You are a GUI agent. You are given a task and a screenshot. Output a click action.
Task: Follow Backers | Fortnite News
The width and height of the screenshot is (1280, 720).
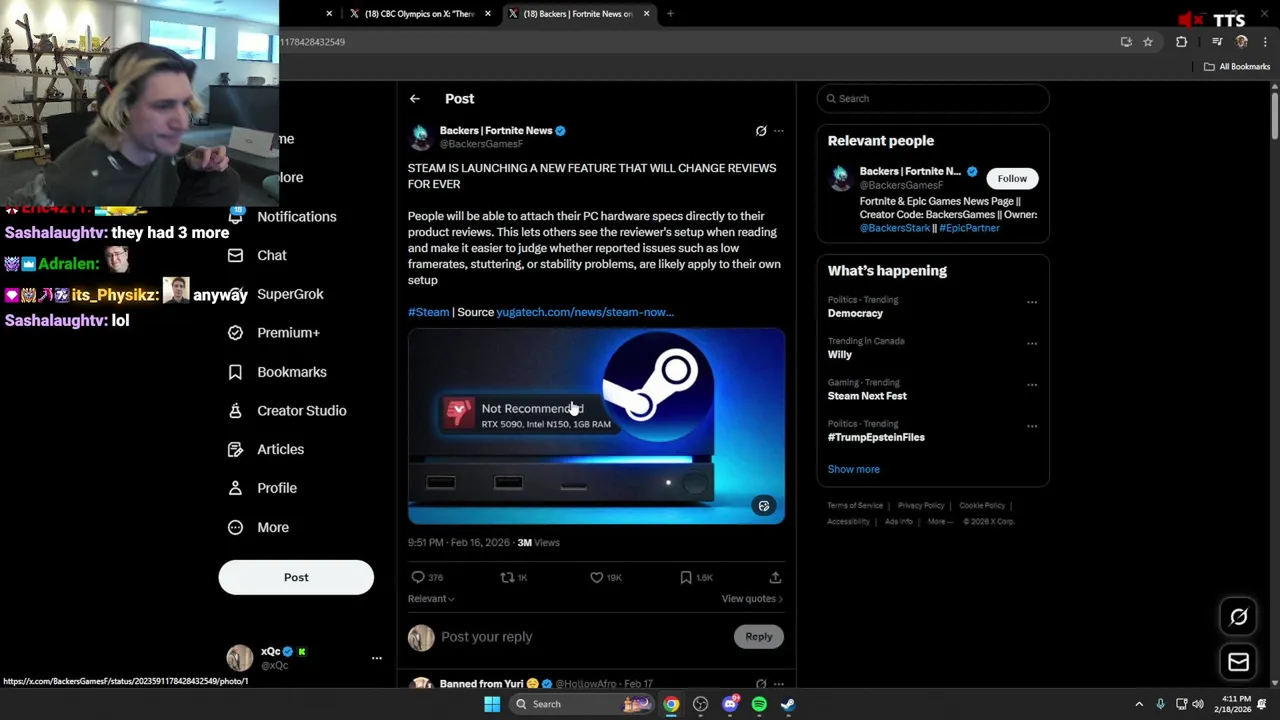tap(1012, 179)
